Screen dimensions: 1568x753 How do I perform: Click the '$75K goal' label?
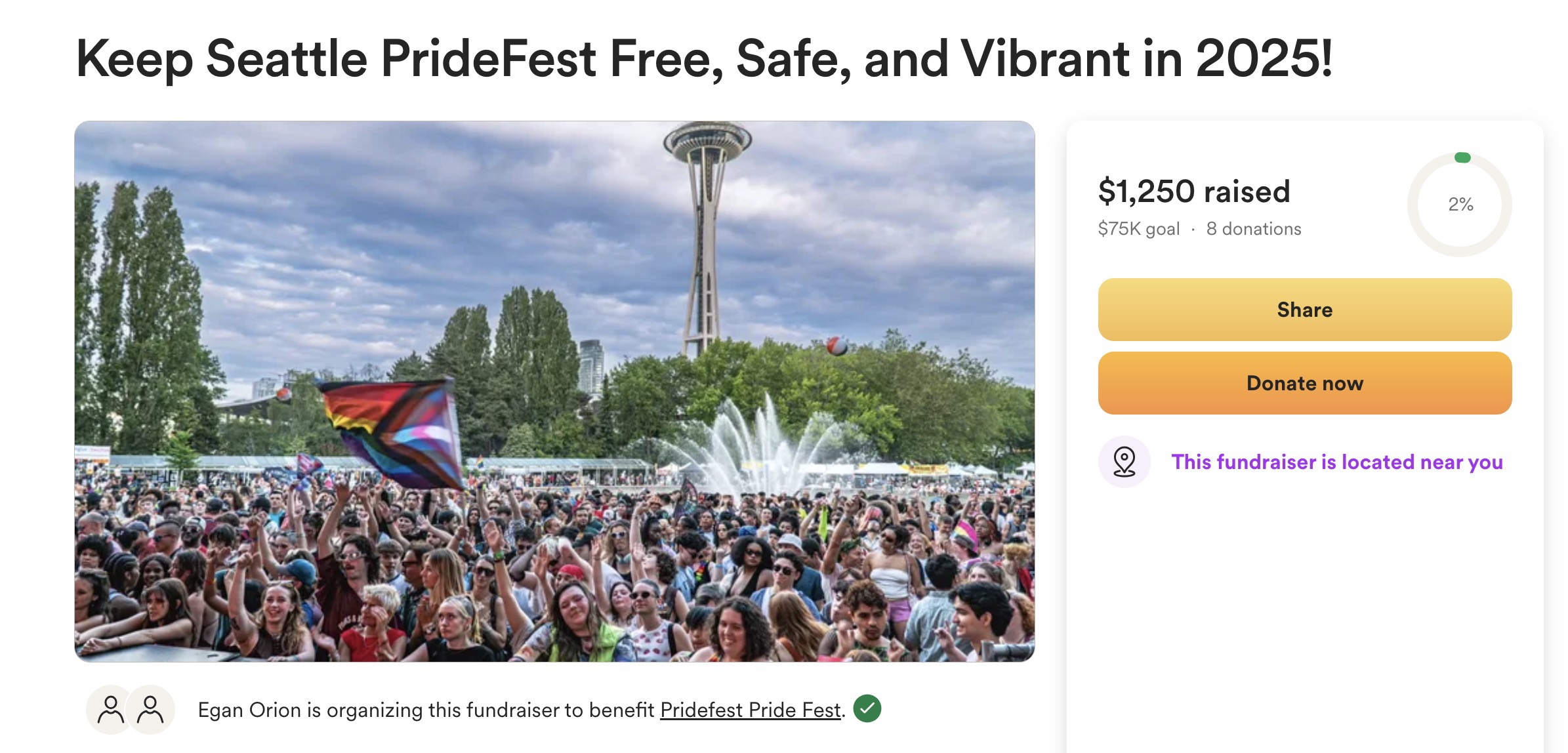[1139, 229]
